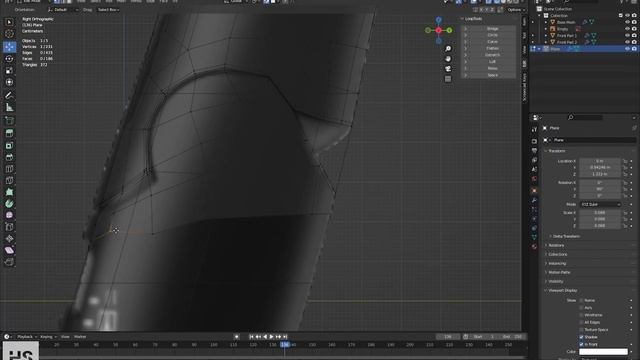Hide Front Part 1 in viewport
The height and width of the screenshot is (360, 640).
[x=627, y=36]
